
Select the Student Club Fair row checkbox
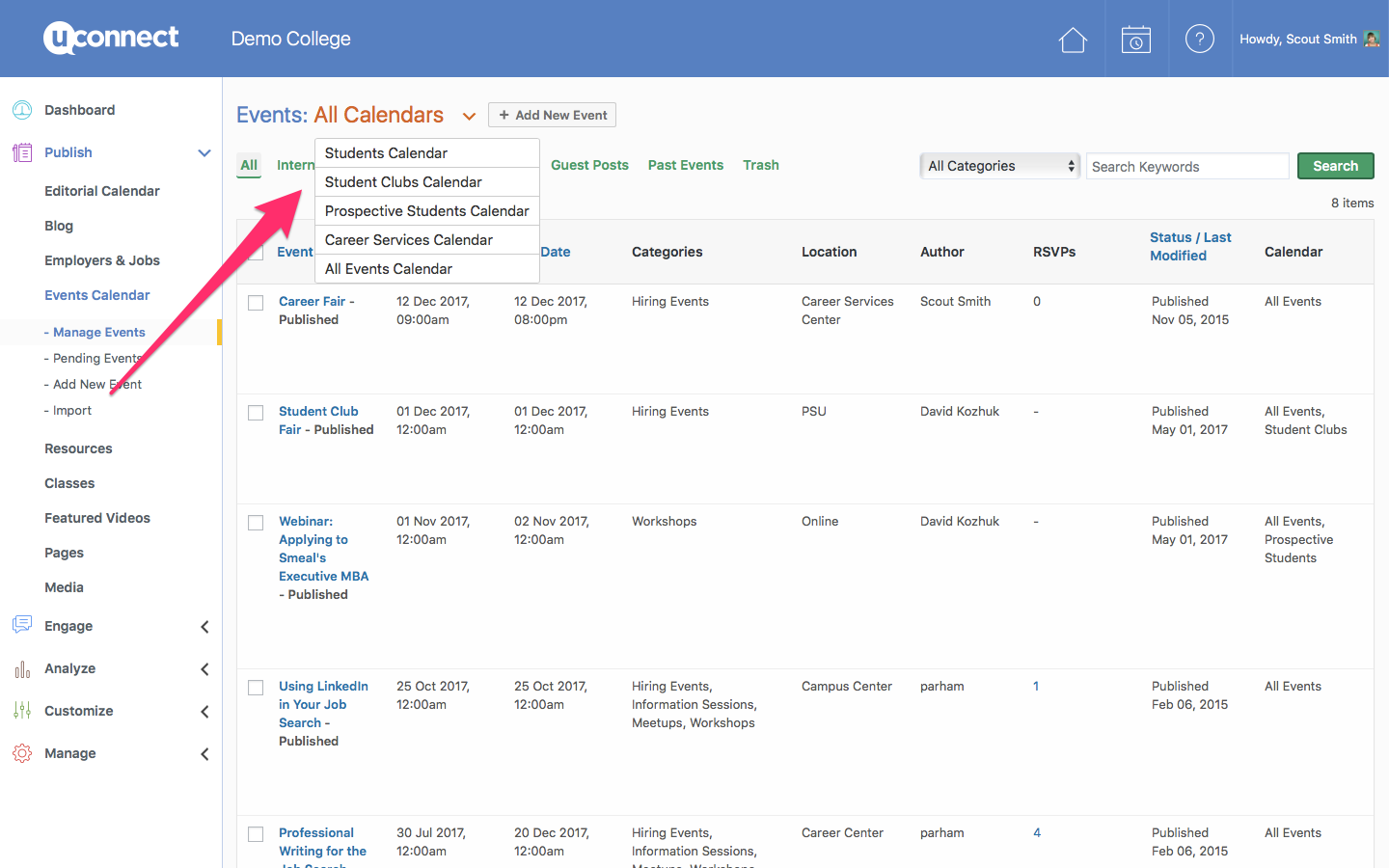256,413
